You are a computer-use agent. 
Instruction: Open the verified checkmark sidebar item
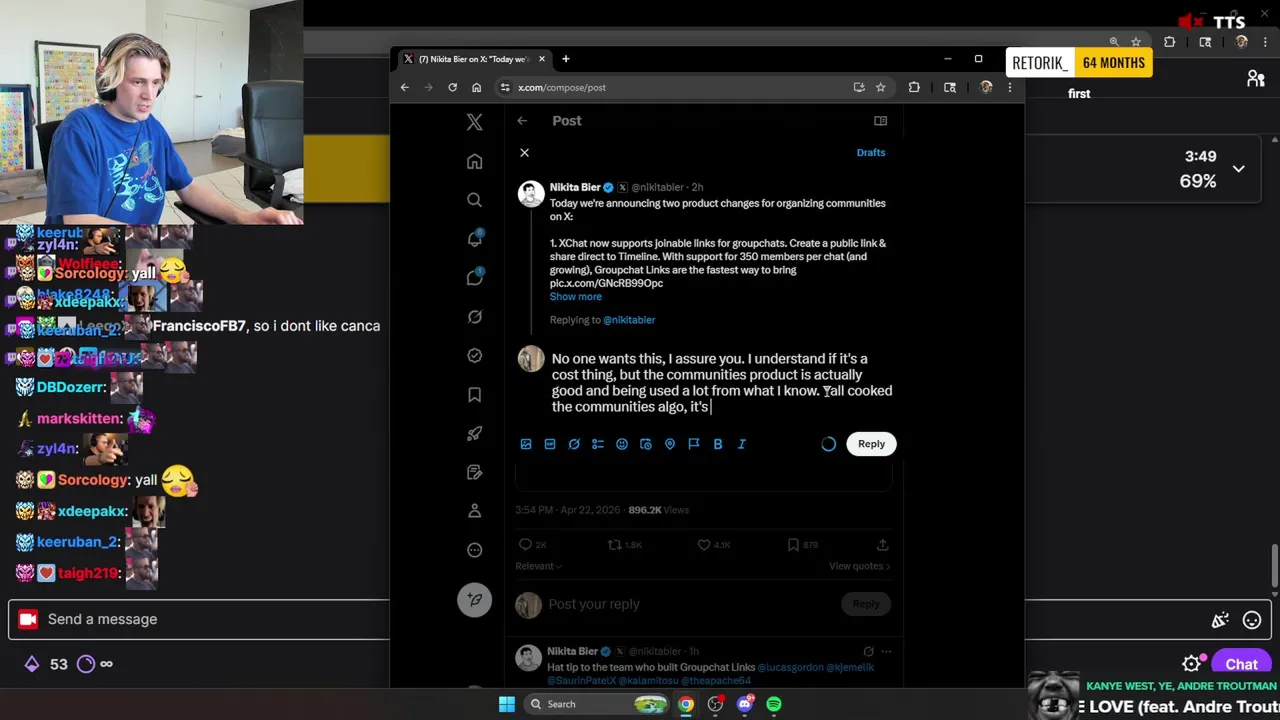474,355
